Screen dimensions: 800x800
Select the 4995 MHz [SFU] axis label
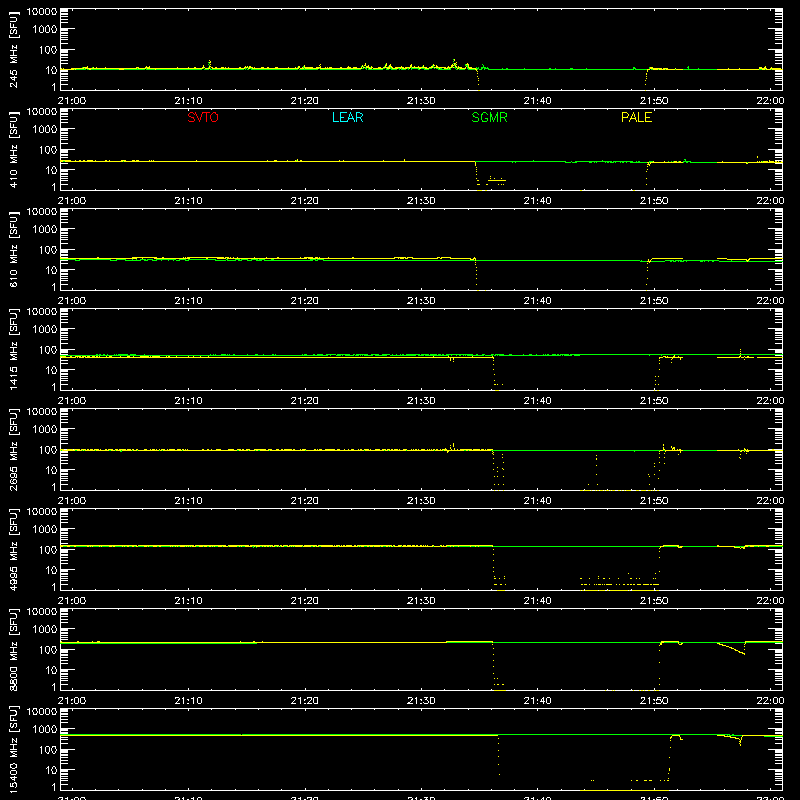point(13,549)
